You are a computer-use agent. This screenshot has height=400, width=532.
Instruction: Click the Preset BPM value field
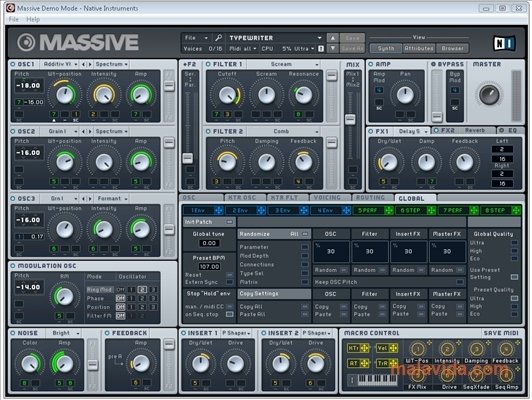(209, 267)
